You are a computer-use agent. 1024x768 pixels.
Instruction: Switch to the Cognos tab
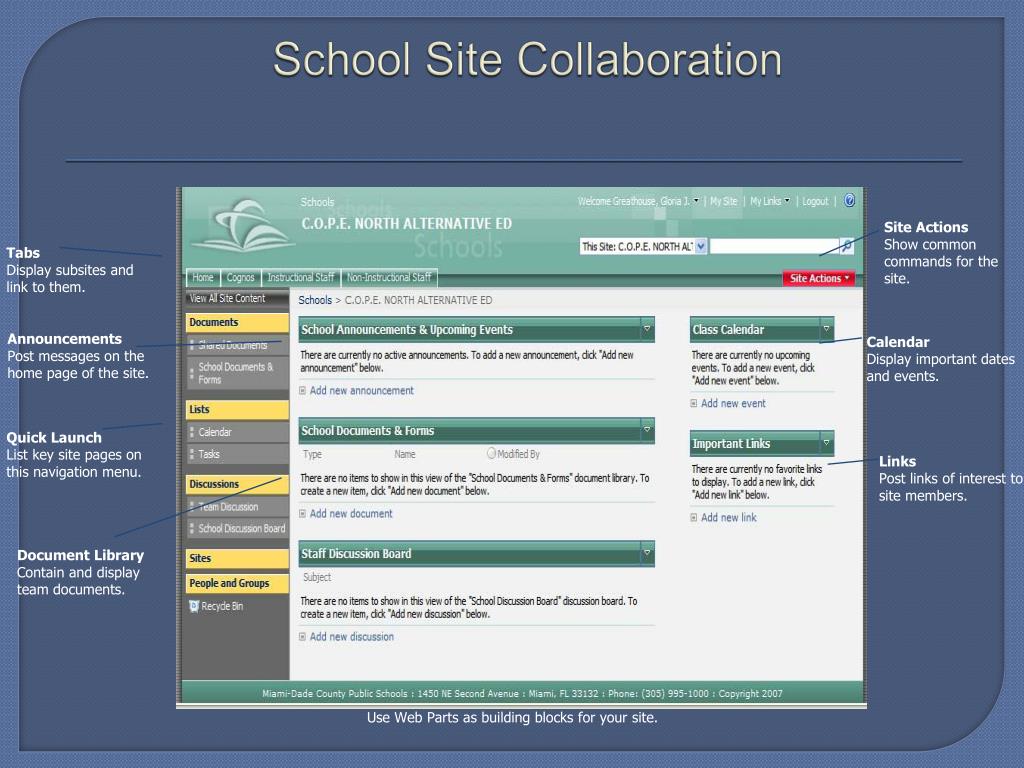[240, 278]
